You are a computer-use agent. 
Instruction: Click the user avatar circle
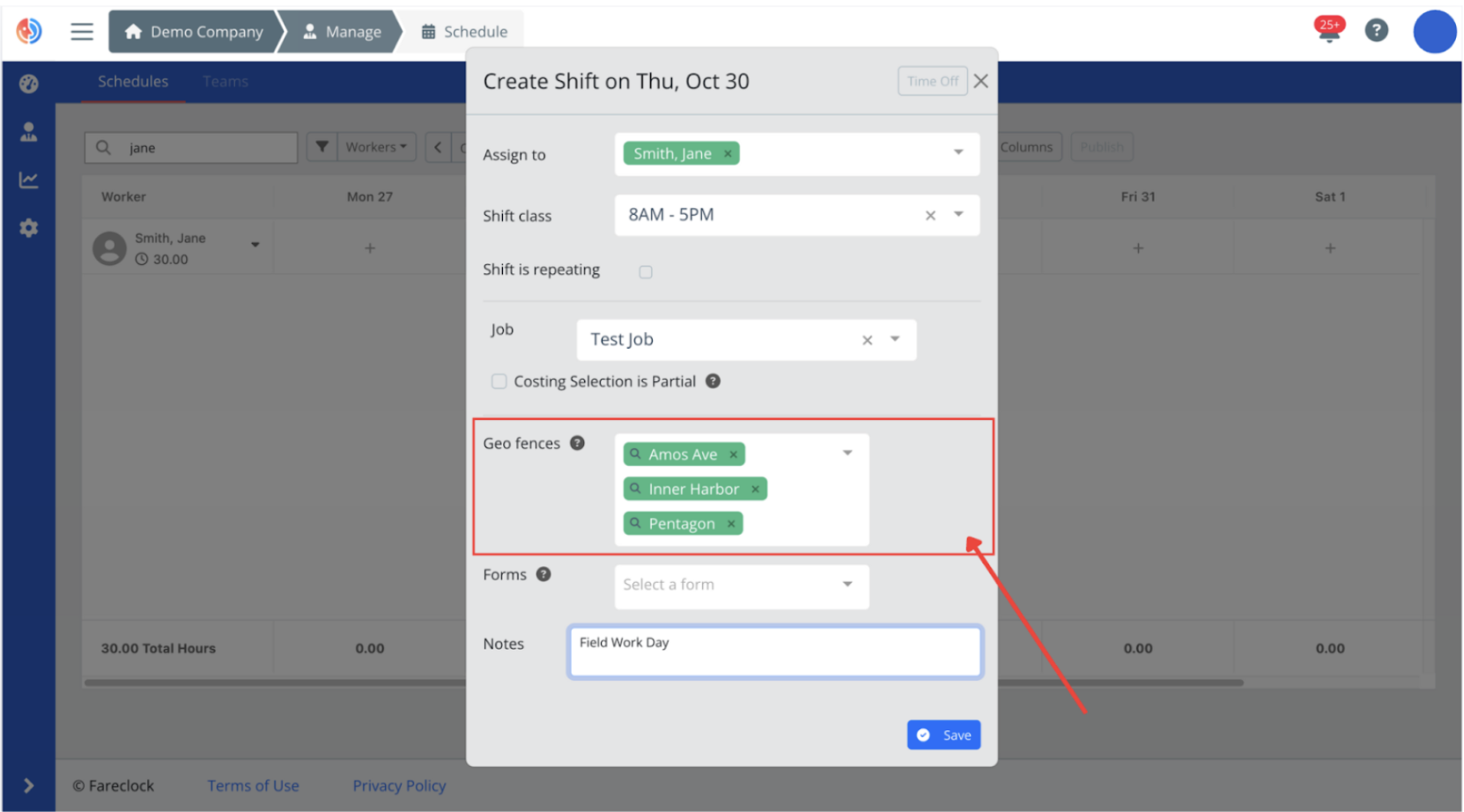(x=1434, y=31)
